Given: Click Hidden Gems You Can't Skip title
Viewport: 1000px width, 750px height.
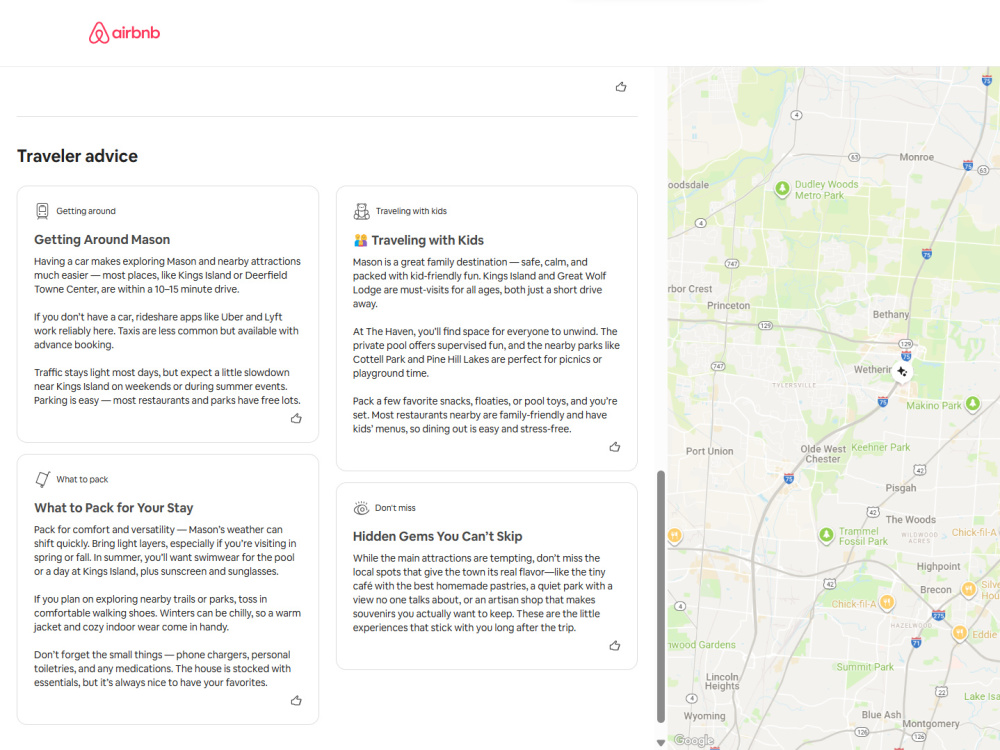Looking at the screenshot, I should (x=438, y=536).
